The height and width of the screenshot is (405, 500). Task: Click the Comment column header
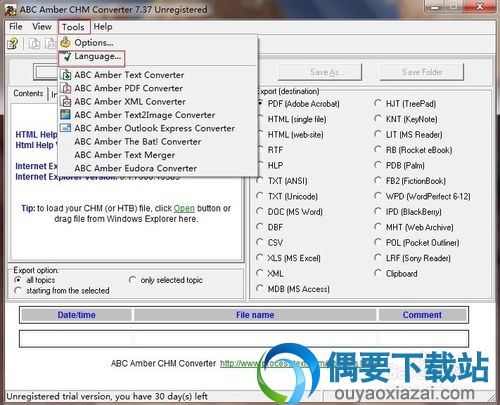coord(422,315)
